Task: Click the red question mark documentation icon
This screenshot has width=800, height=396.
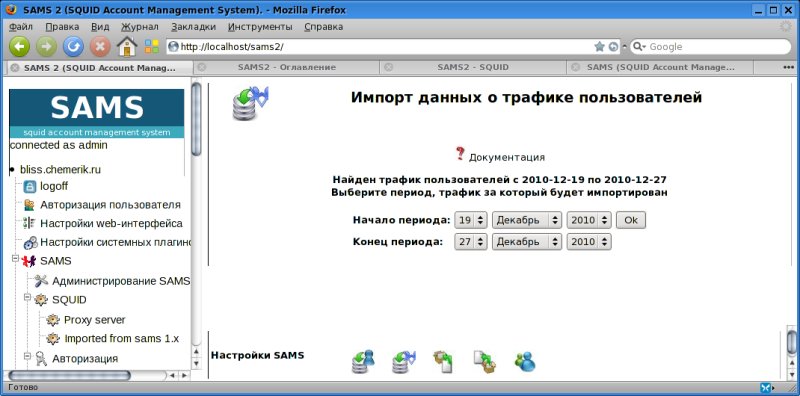Action: tap(460, 154)
